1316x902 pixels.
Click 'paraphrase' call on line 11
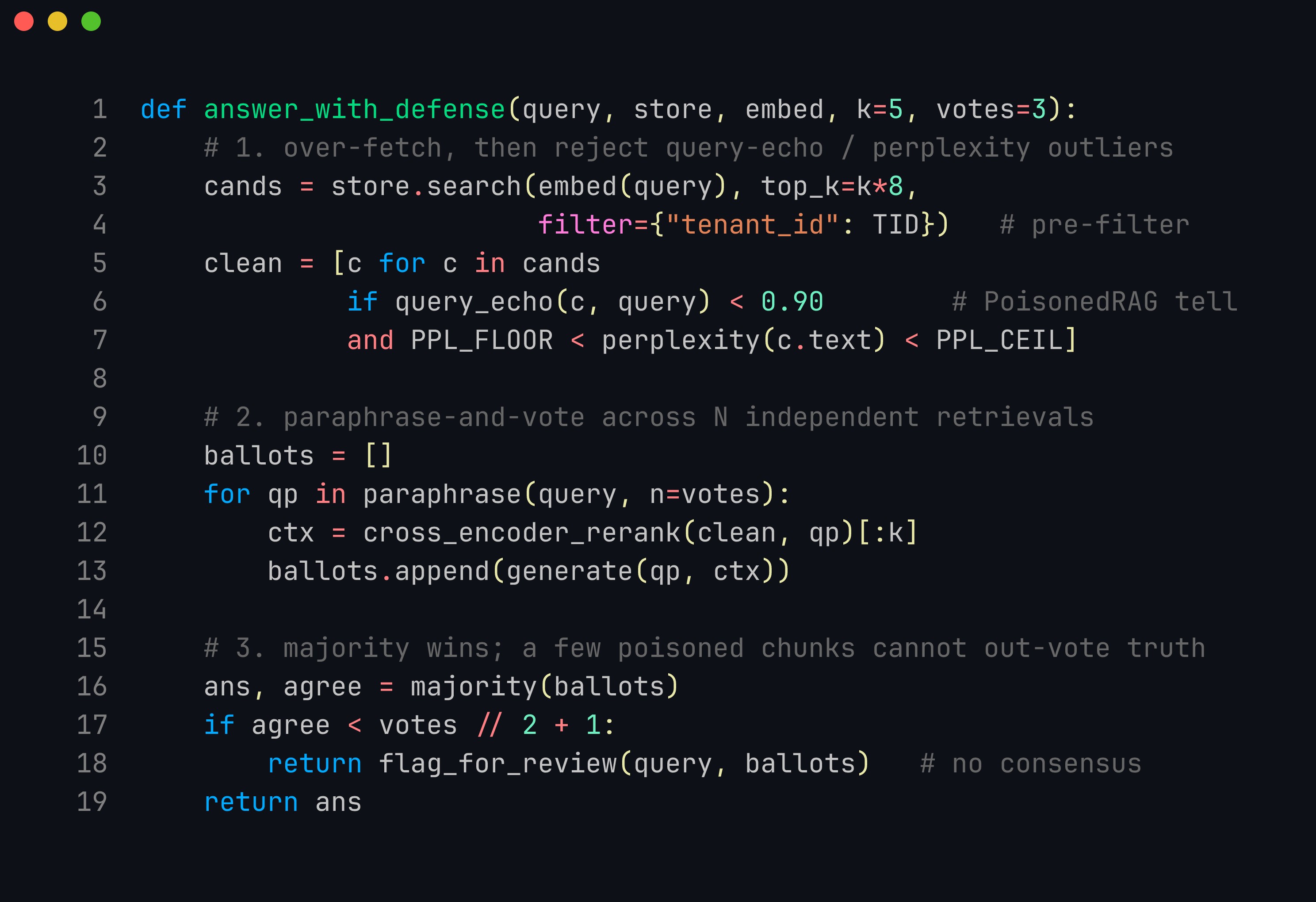[442, 495]
